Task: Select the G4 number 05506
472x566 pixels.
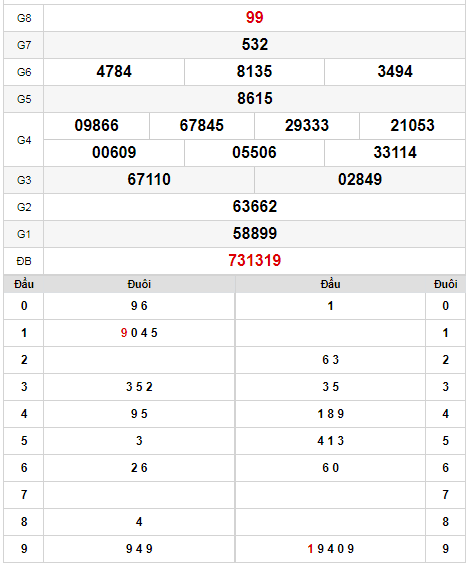Action: point(254,152)
